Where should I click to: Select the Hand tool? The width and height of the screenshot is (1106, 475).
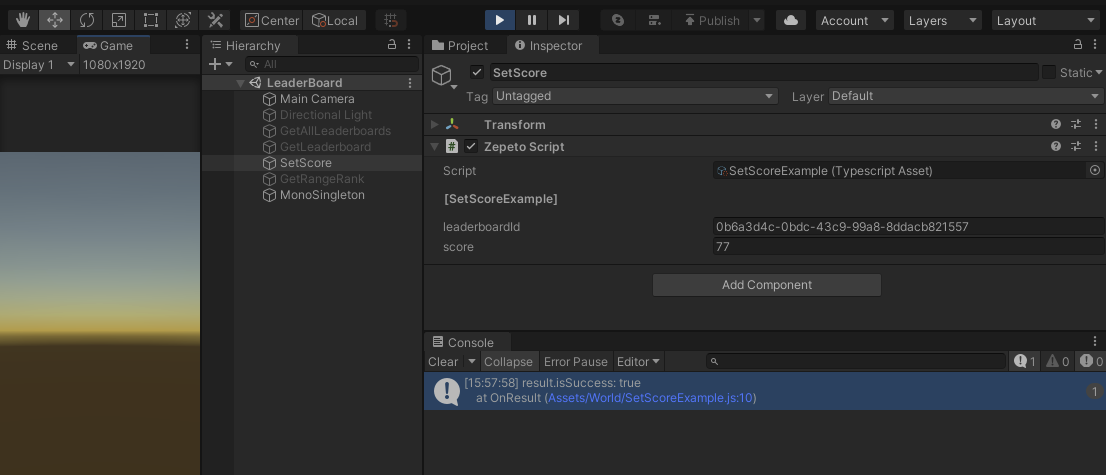tap(23, 20)
